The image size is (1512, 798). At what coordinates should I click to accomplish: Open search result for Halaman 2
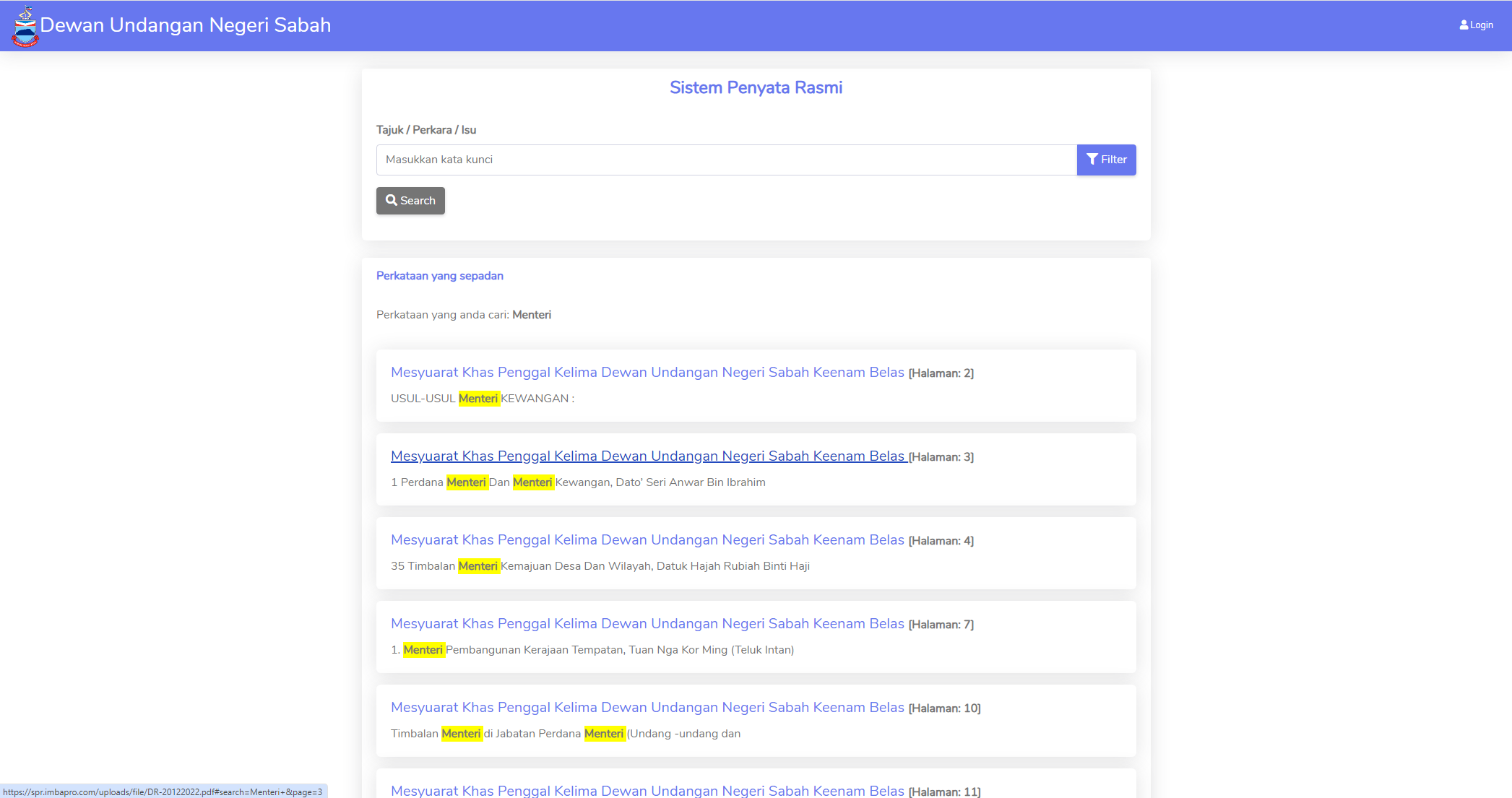point(647,373)
